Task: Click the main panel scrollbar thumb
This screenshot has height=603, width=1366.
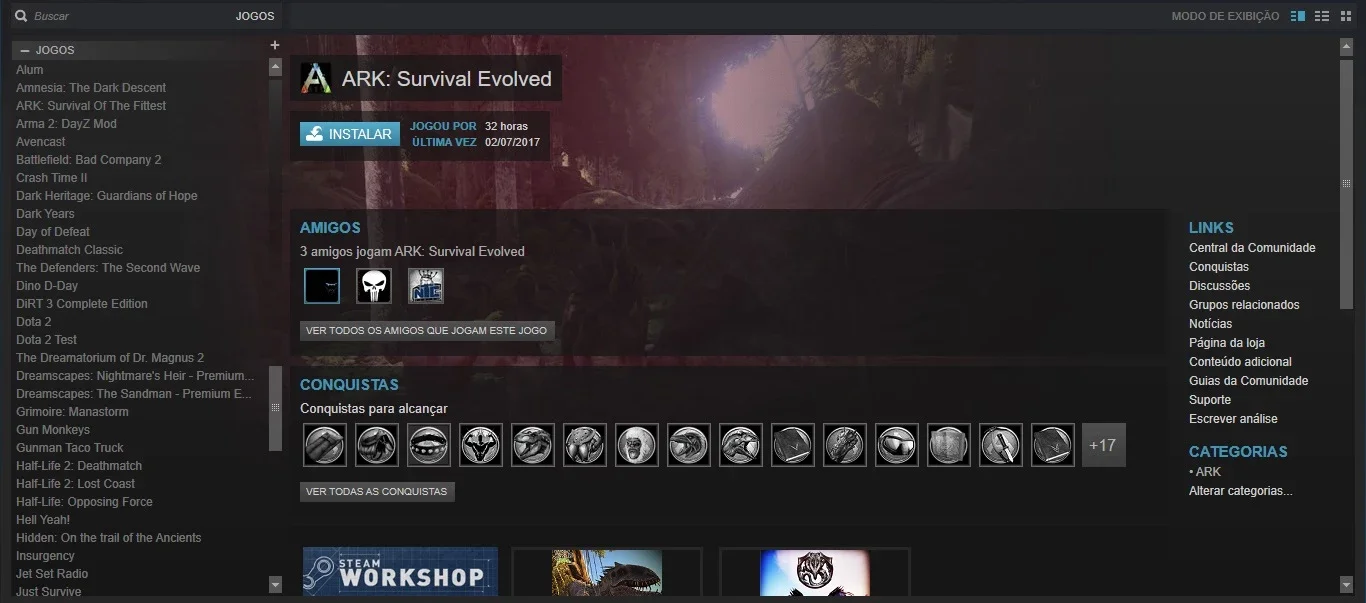Action: tap(1346, 183)
